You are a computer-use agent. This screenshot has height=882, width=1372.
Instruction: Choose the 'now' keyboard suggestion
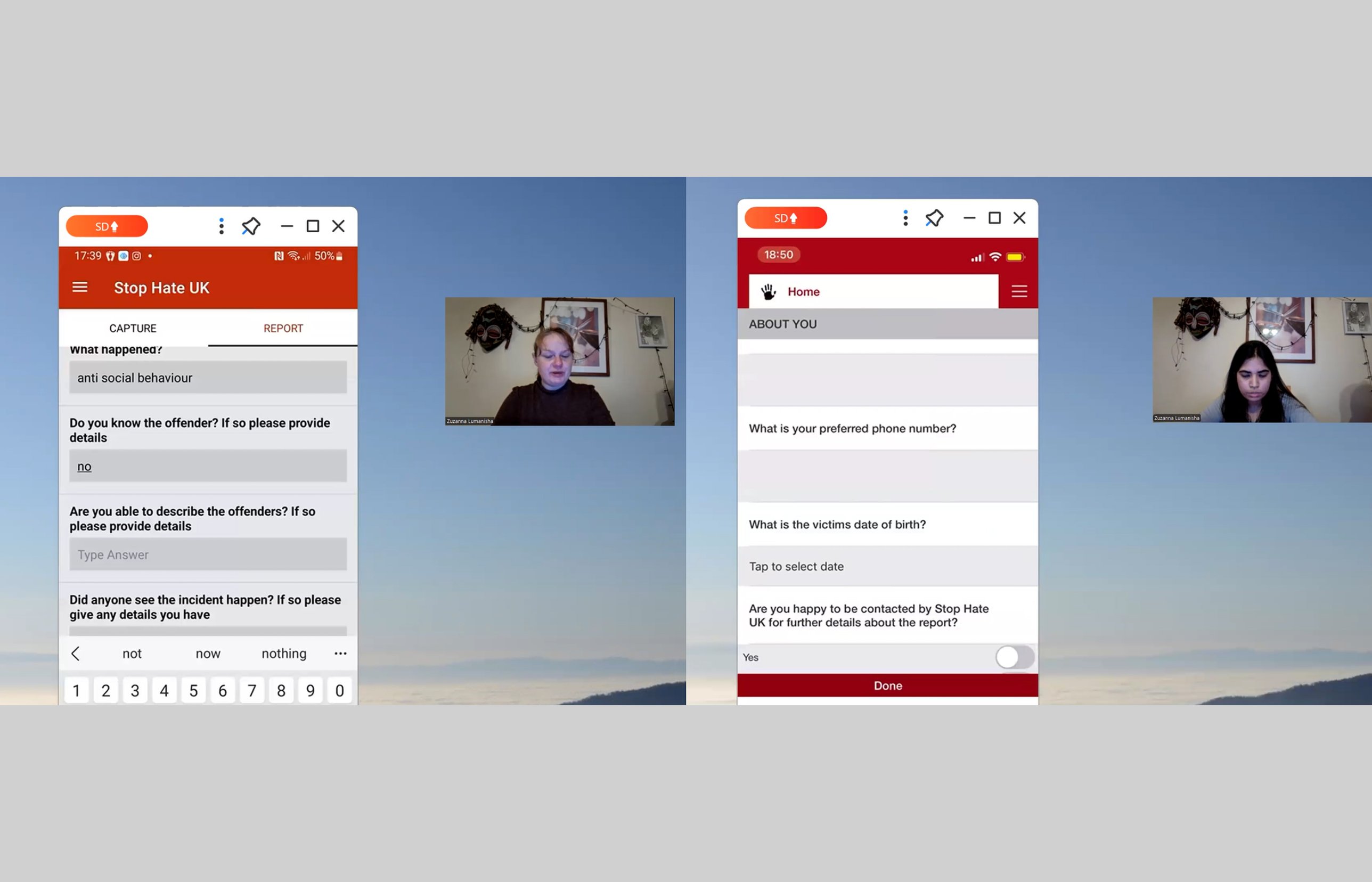[208, 654]
